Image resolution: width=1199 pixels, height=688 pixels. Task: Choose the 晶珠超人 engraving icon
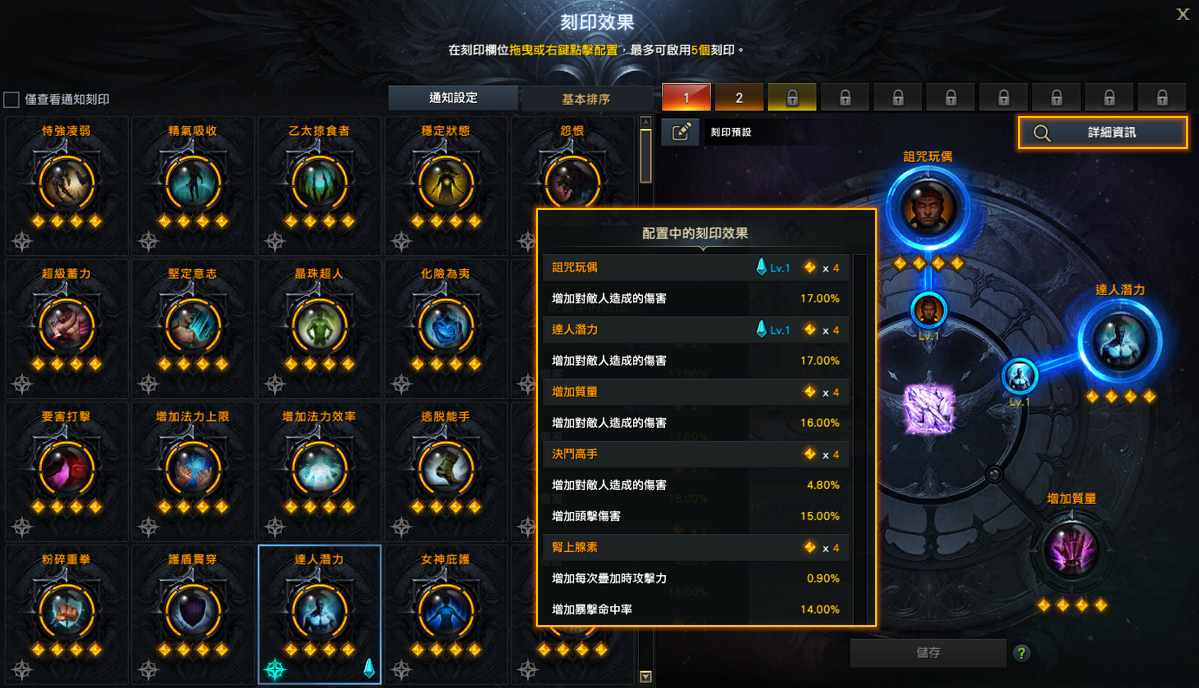click(320, 326)
